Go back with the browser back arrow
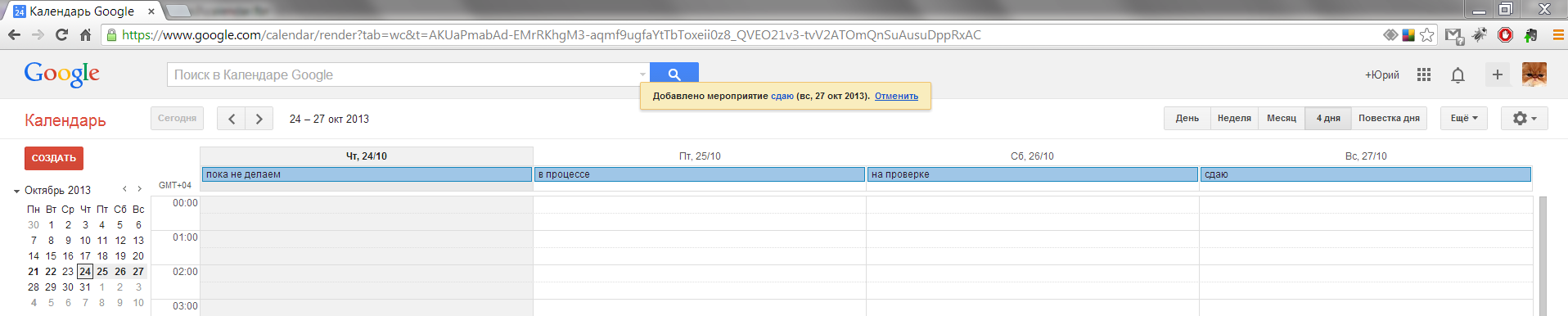1568x316 pixels. (14, 34)
